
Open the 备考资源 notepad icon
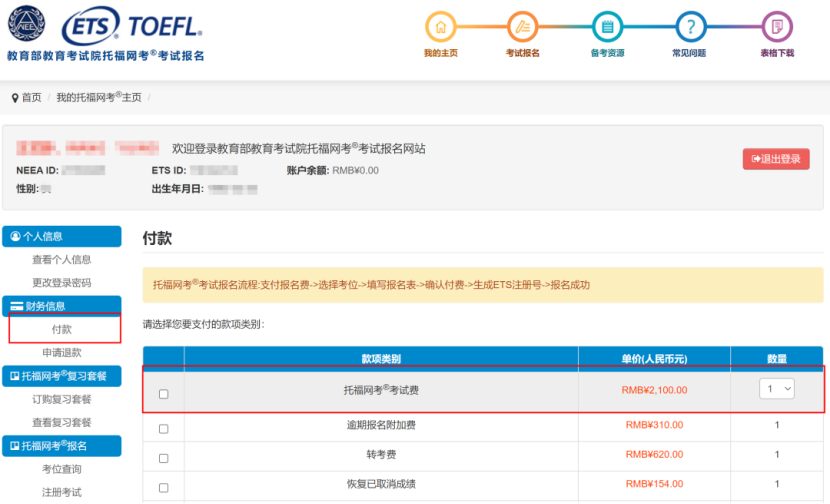click(607, 26)
